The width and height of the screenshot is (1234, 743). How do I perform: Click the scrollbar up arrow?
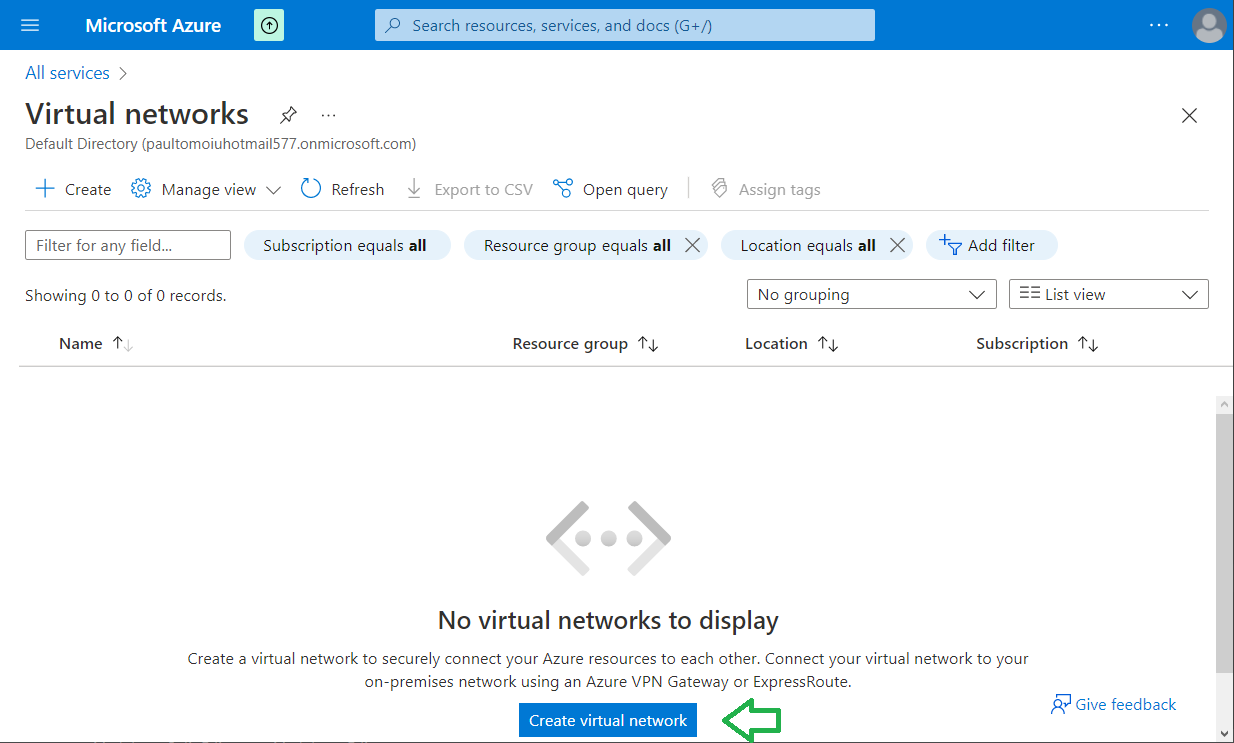[x=1225, y=404]
